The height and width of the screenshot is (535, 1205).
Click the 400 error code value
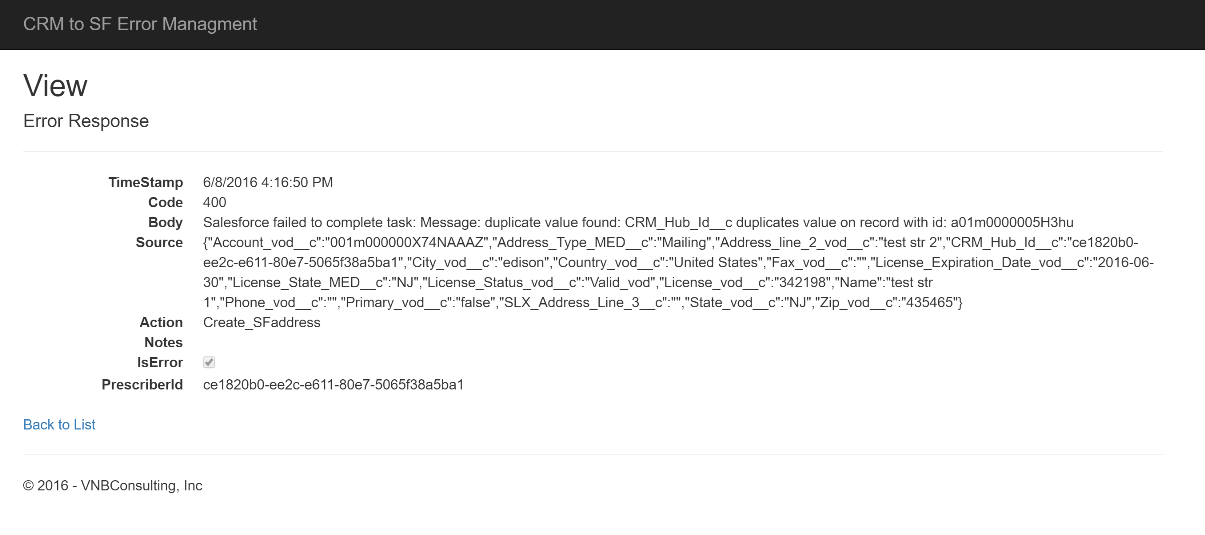214,202
